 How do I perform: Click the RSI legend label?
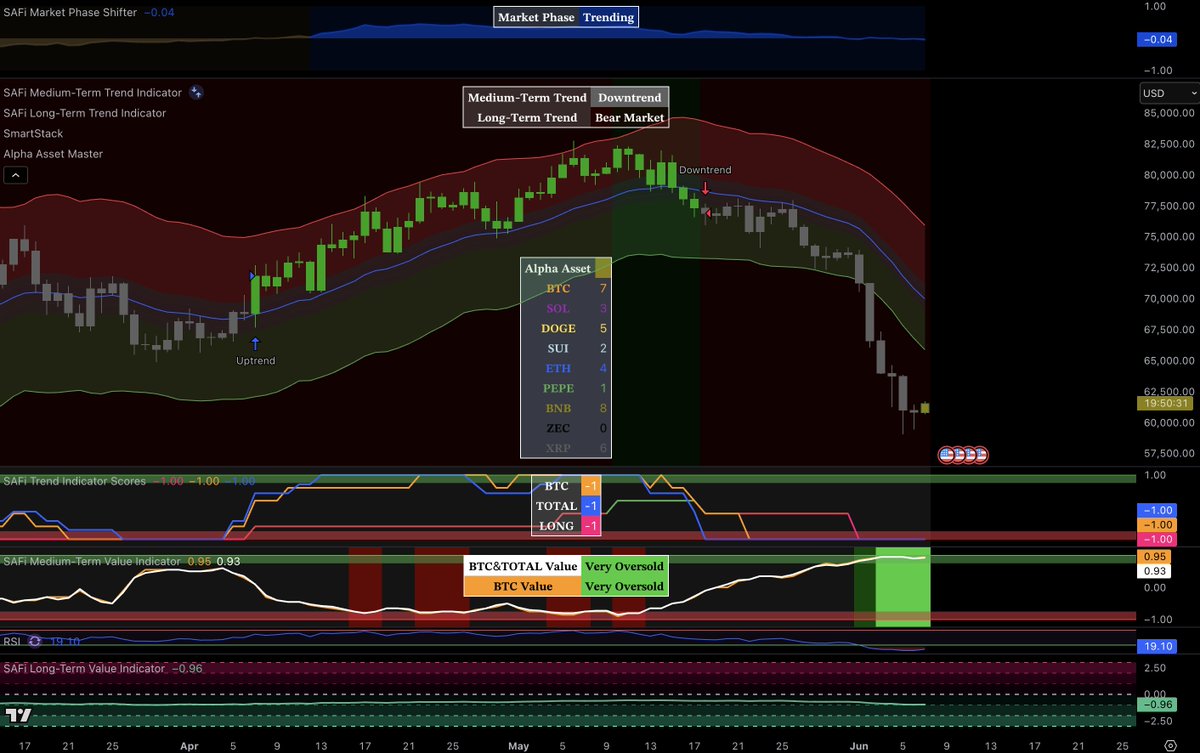coord(13,641)
